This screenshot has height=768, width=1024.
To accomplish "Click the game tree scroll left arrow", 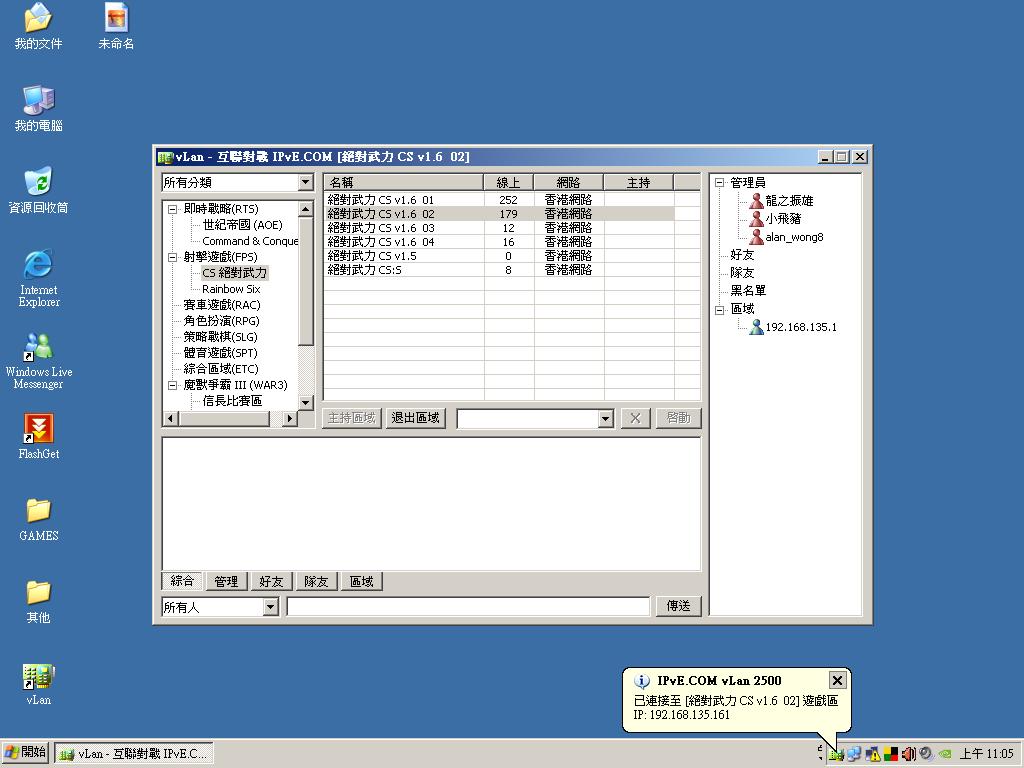I will (170, 418).
